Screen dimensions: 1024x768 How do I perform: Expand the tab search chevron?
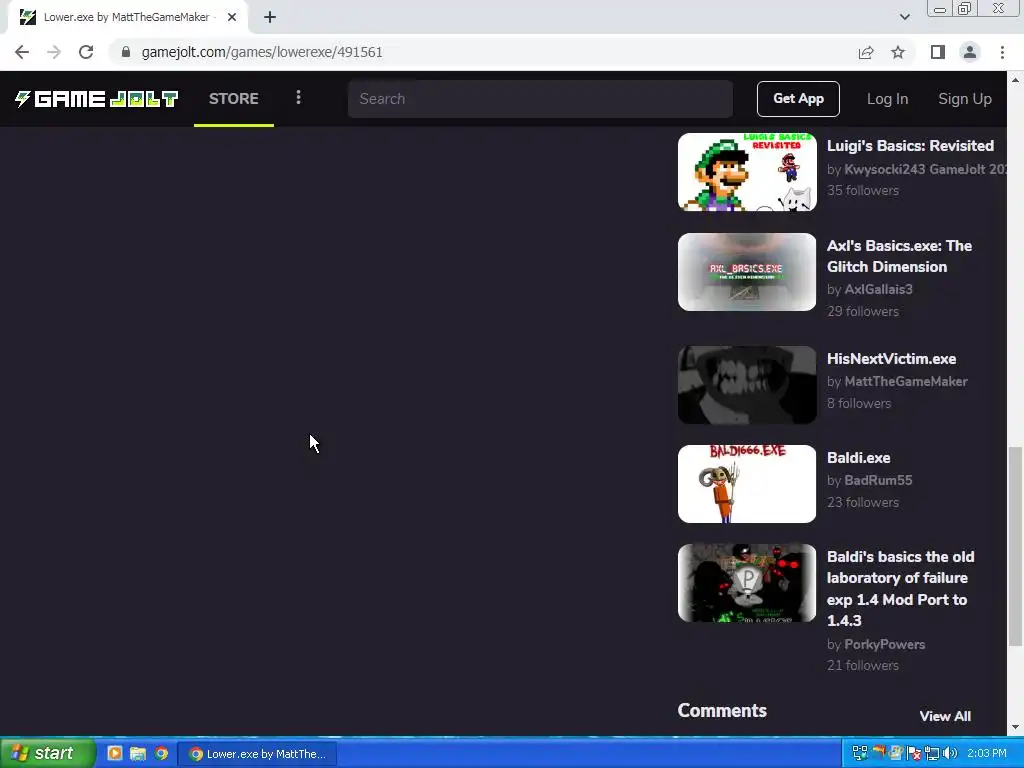(904, 17)
